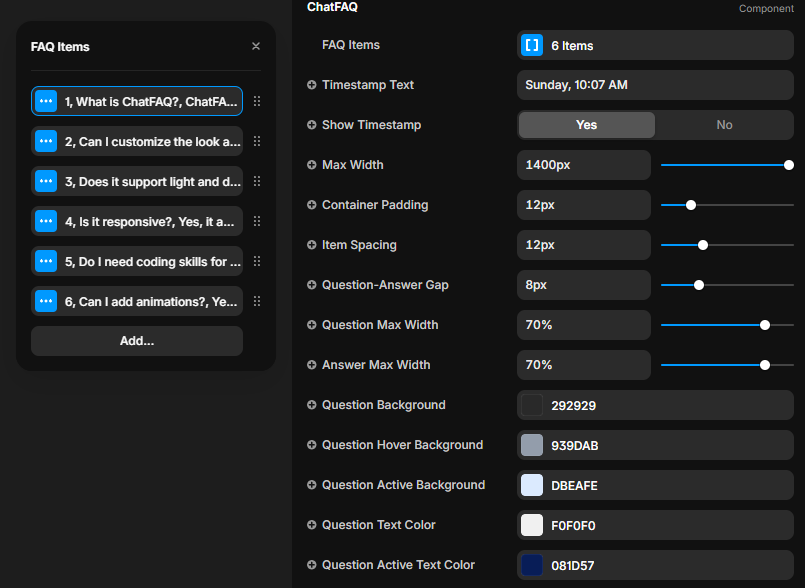805x588 pixels.
Task: Grab the drag handle for FAQ item 2
Action: click(257, 141)
